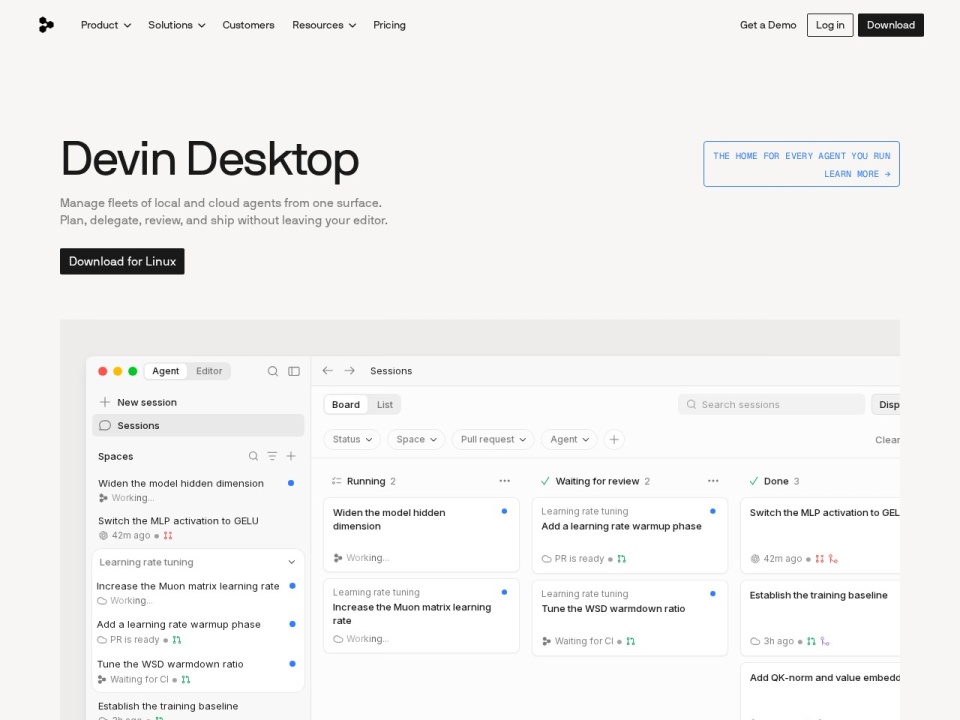
Task: Select Sessions in the sidebar
Action: click(x=198, y=426)
